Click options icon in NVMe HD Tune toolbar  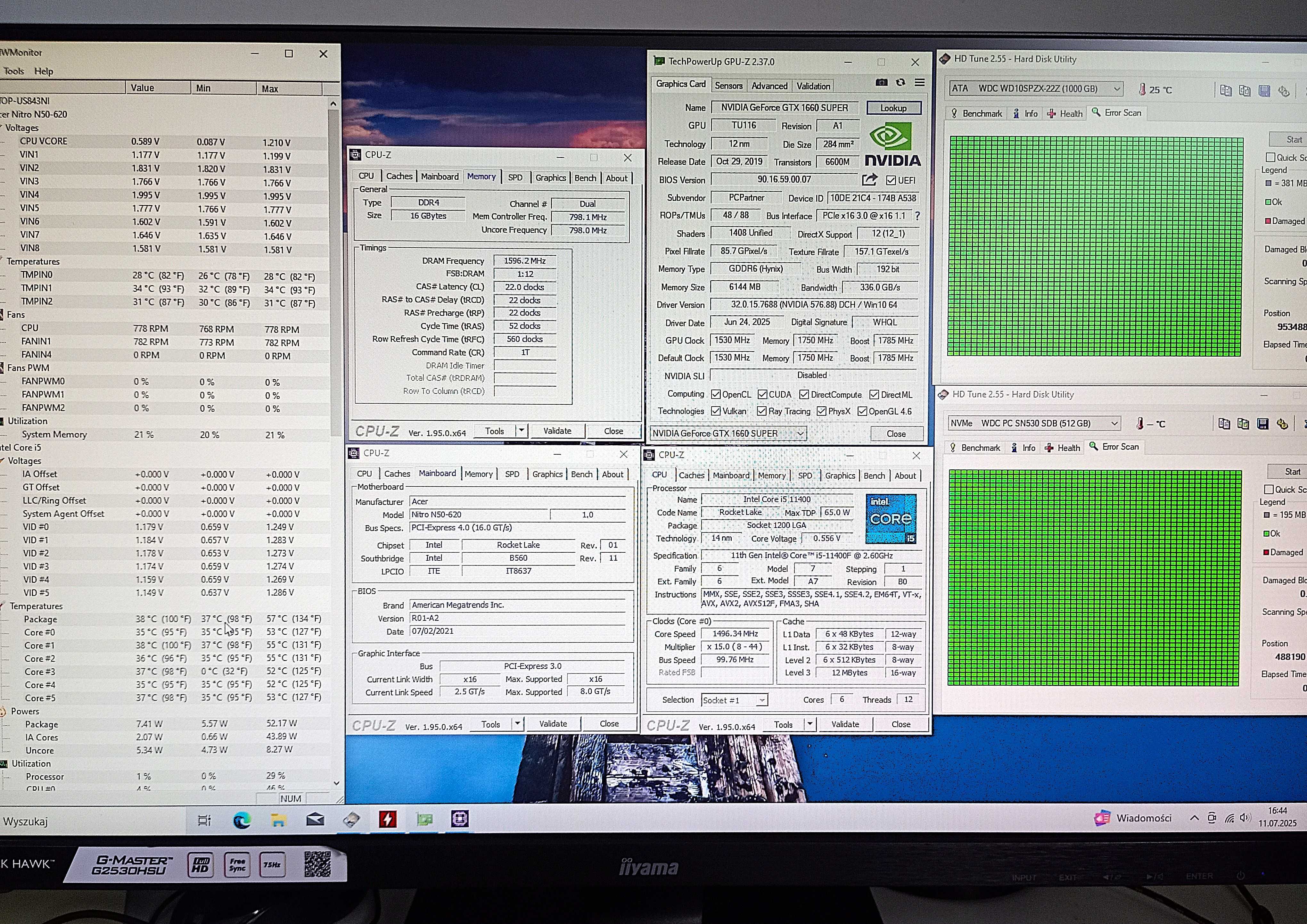[1282, 424]
